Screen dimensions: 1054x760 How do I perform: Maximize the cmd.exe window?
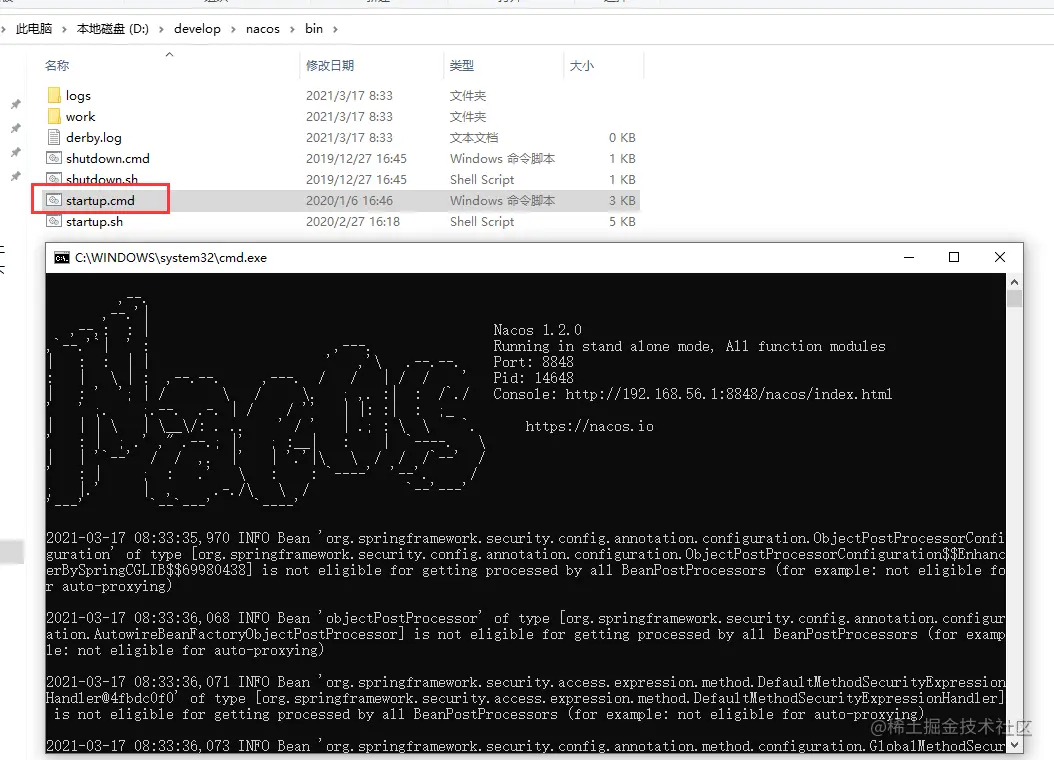pos(954,257)
